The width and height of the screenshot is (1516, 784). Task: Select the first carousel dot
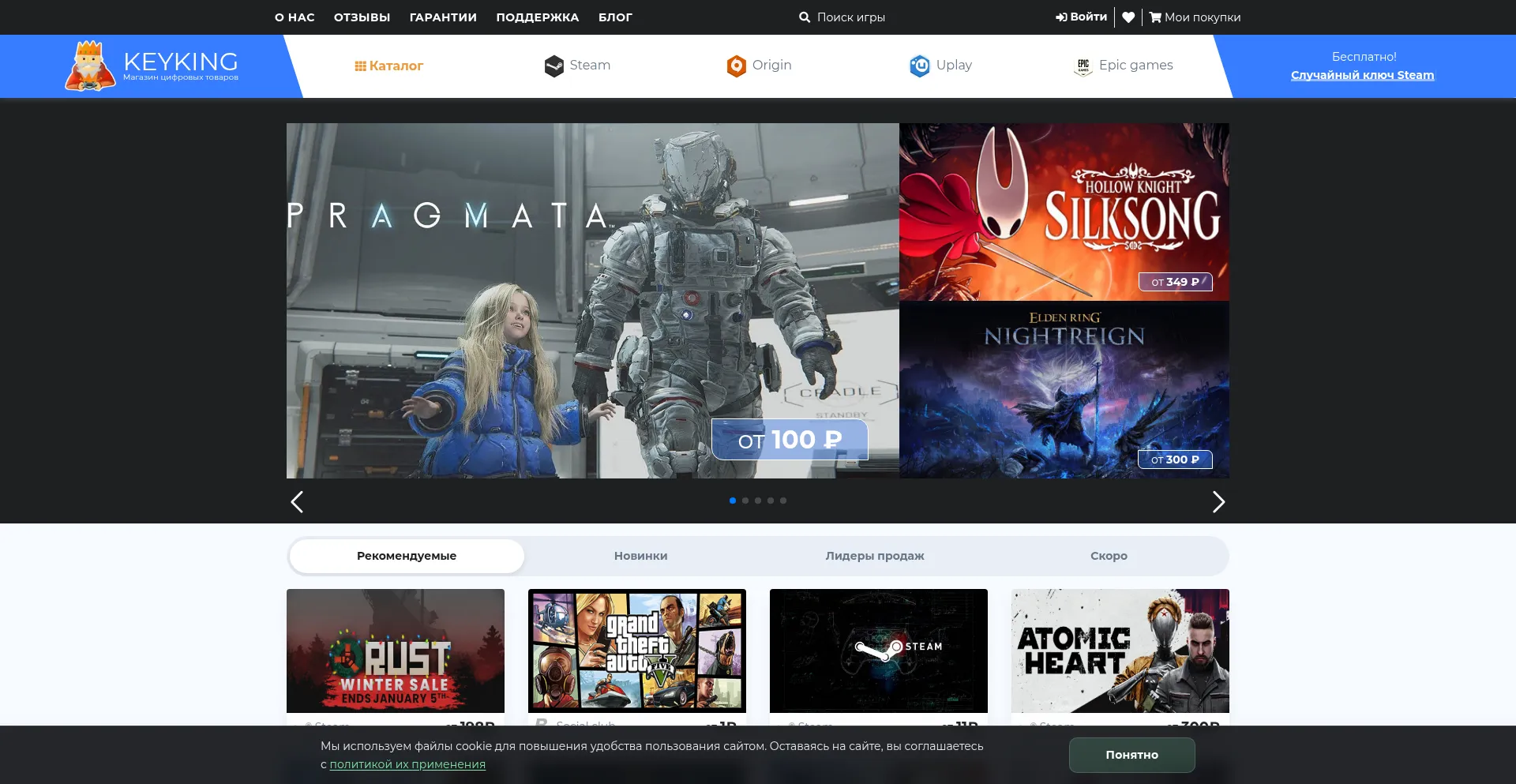[733, 501]
